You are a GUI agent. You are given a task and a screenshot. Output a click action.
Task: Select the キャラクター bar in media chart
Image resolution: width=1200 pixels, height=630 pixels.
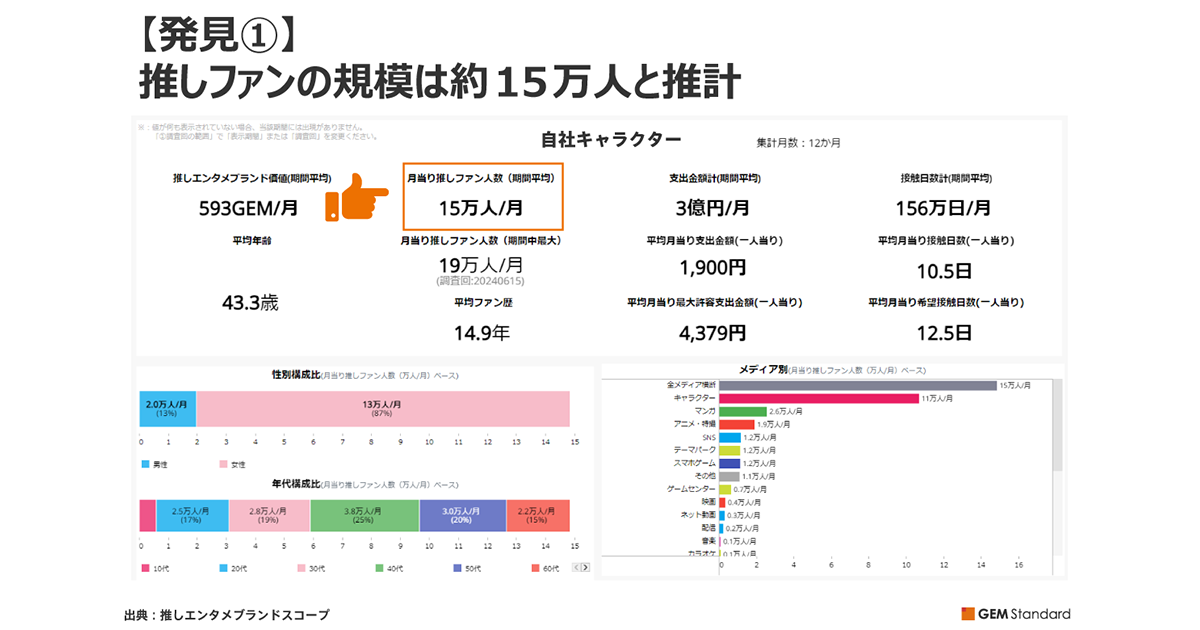coord(818,398)
